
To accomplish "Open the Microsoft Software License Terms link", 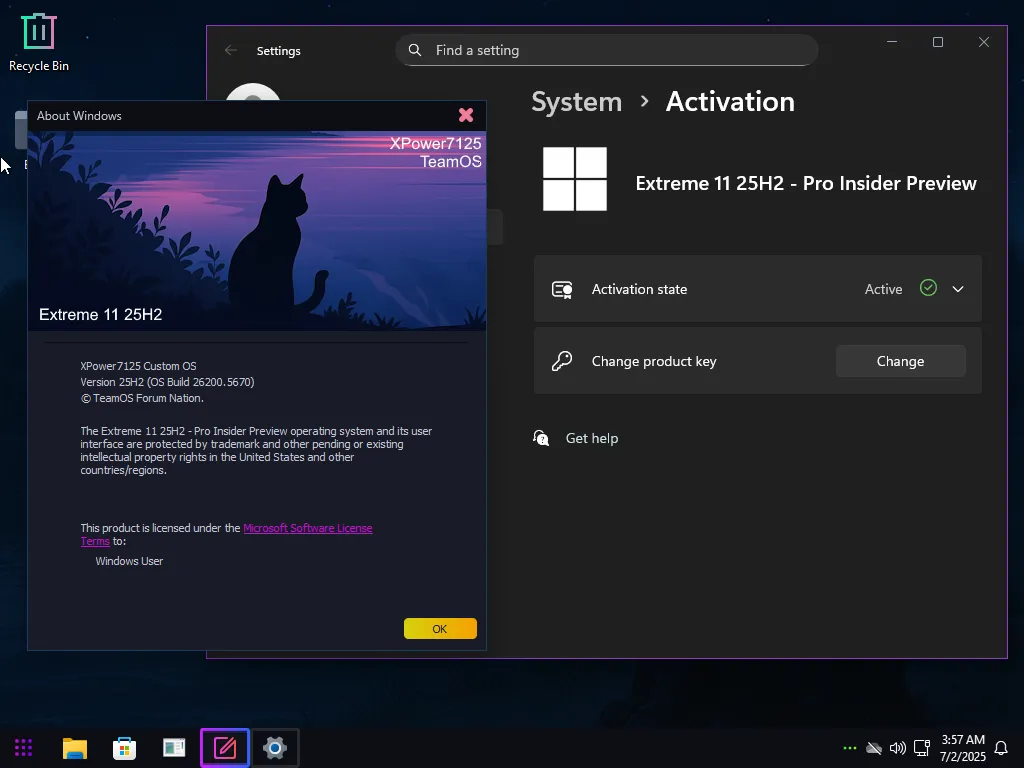I will click(308, 528).
